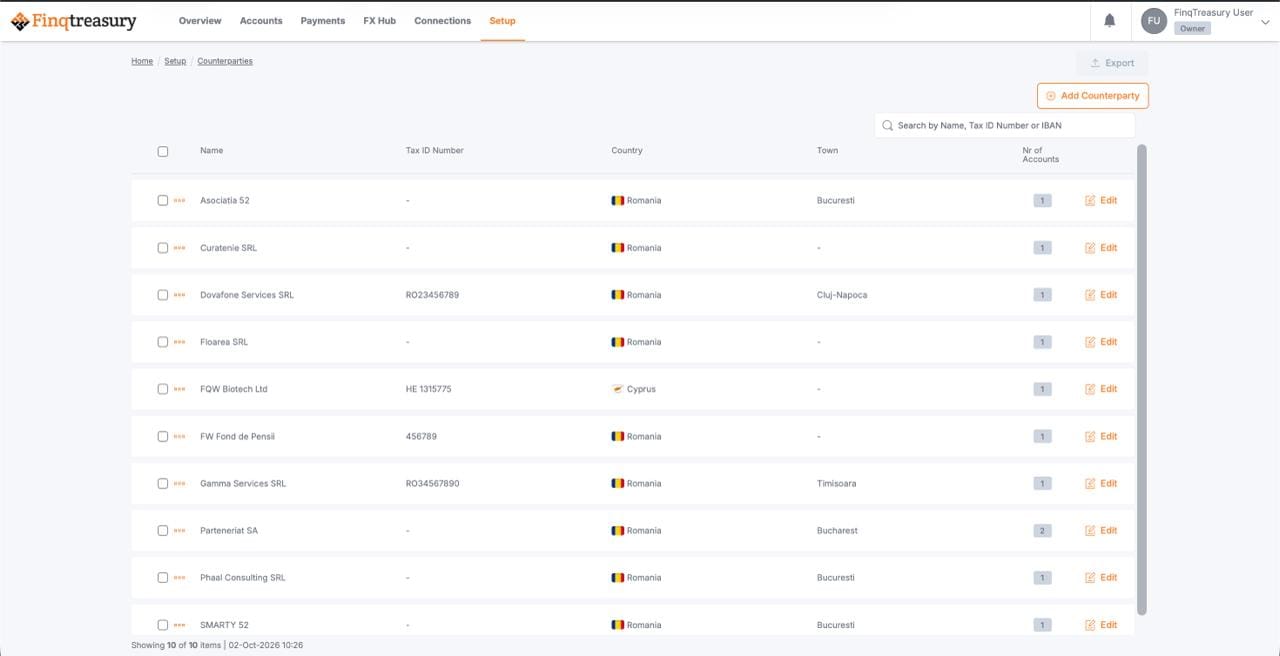Click the Finqtreasury logo

pos(73,21)
